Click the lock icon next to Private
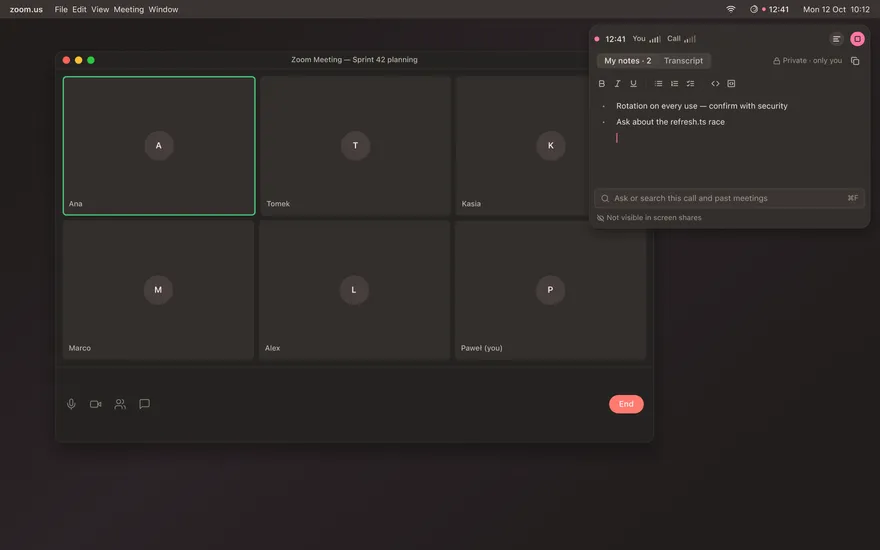 pos(777,61)
